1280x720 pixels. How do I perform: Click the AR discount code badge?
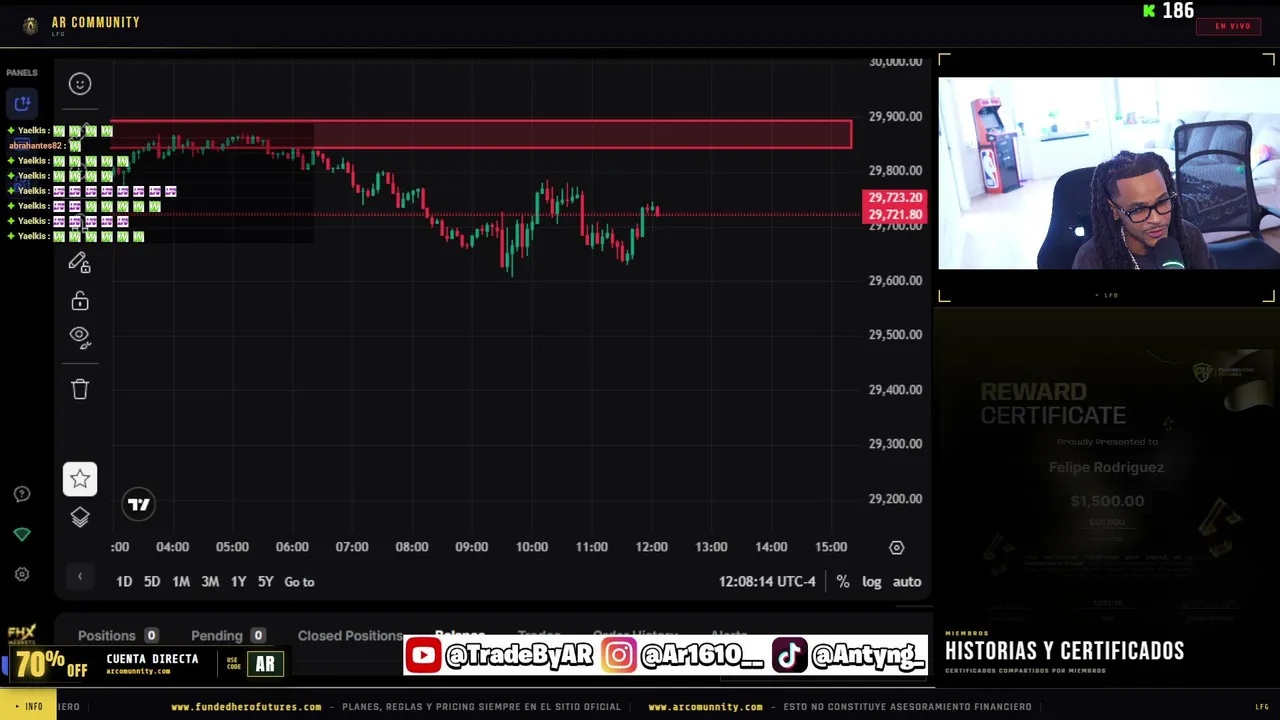coord(265,664)
